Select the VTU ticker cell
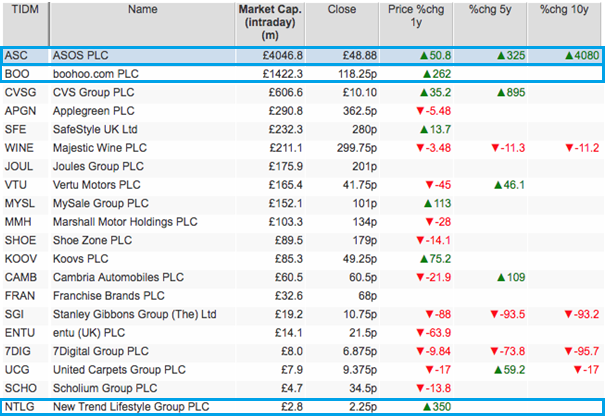 click(16, 185)
